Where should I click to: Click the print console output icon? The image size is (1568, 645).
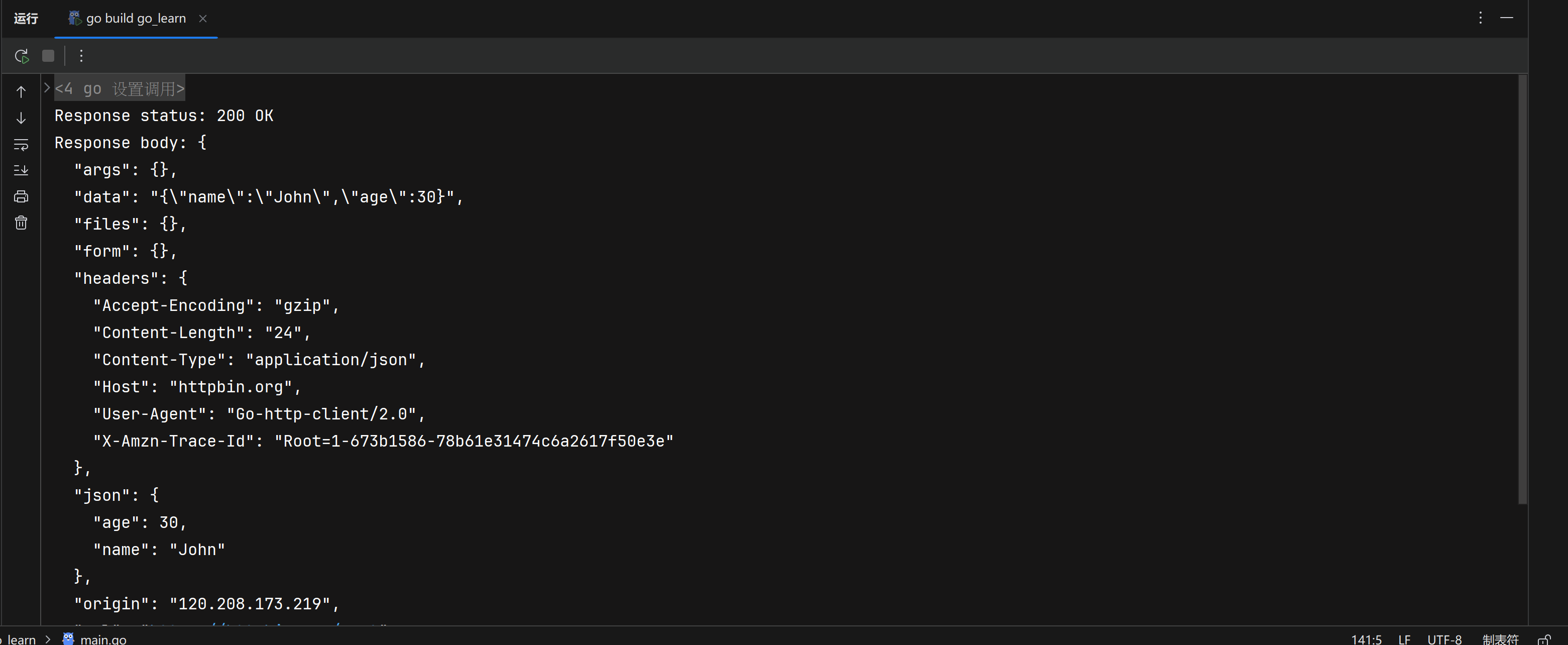pyautogui.click(x=21, y=197)
